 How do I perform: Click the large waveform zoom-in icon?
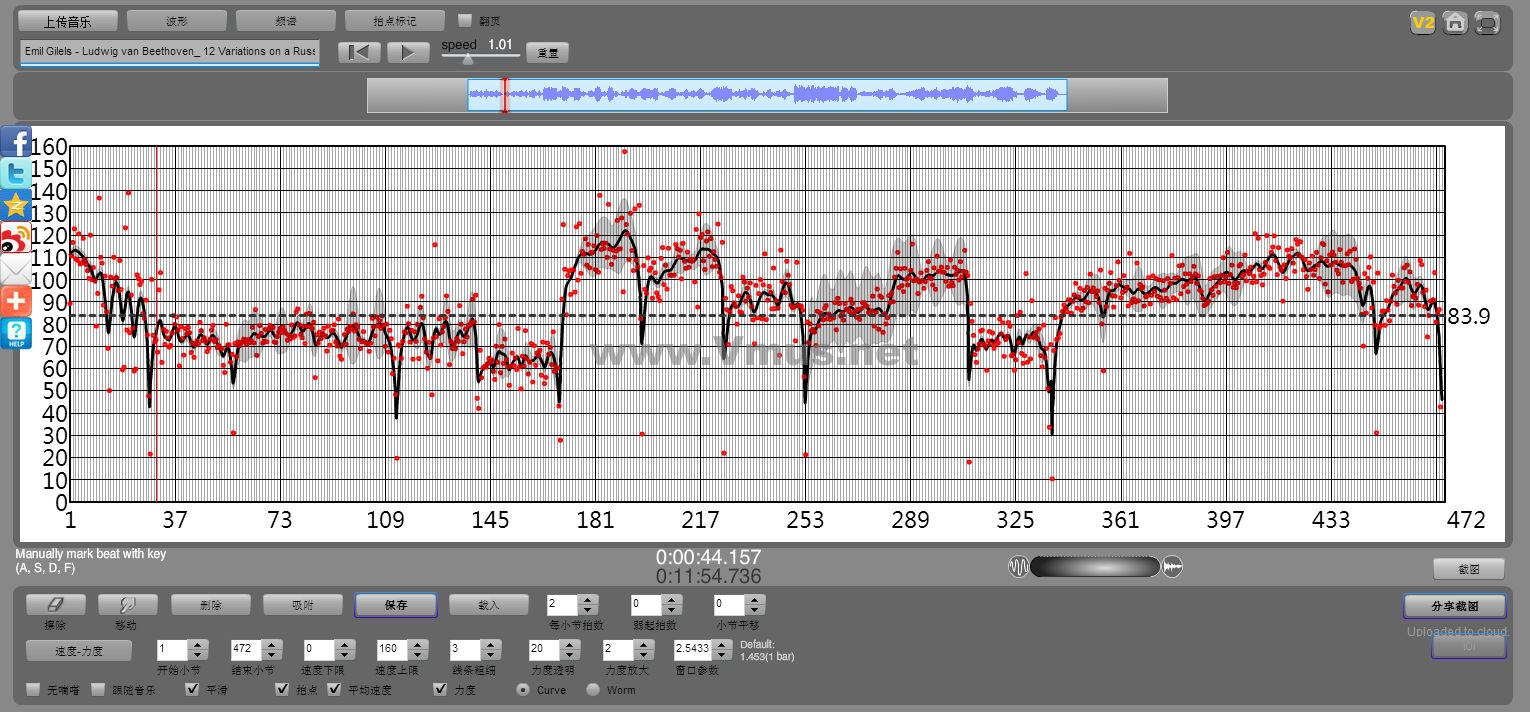tap(1172, 567)
